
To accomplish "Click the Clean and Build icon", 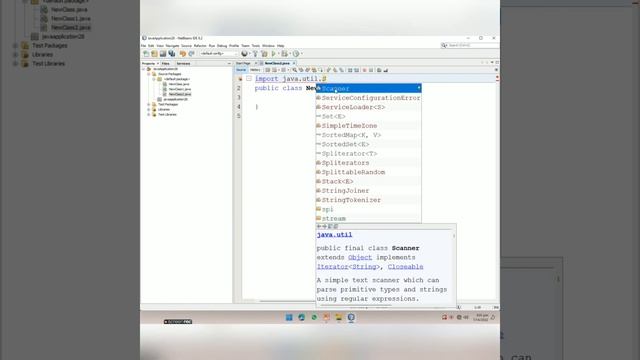I will (x=264, y=53).
